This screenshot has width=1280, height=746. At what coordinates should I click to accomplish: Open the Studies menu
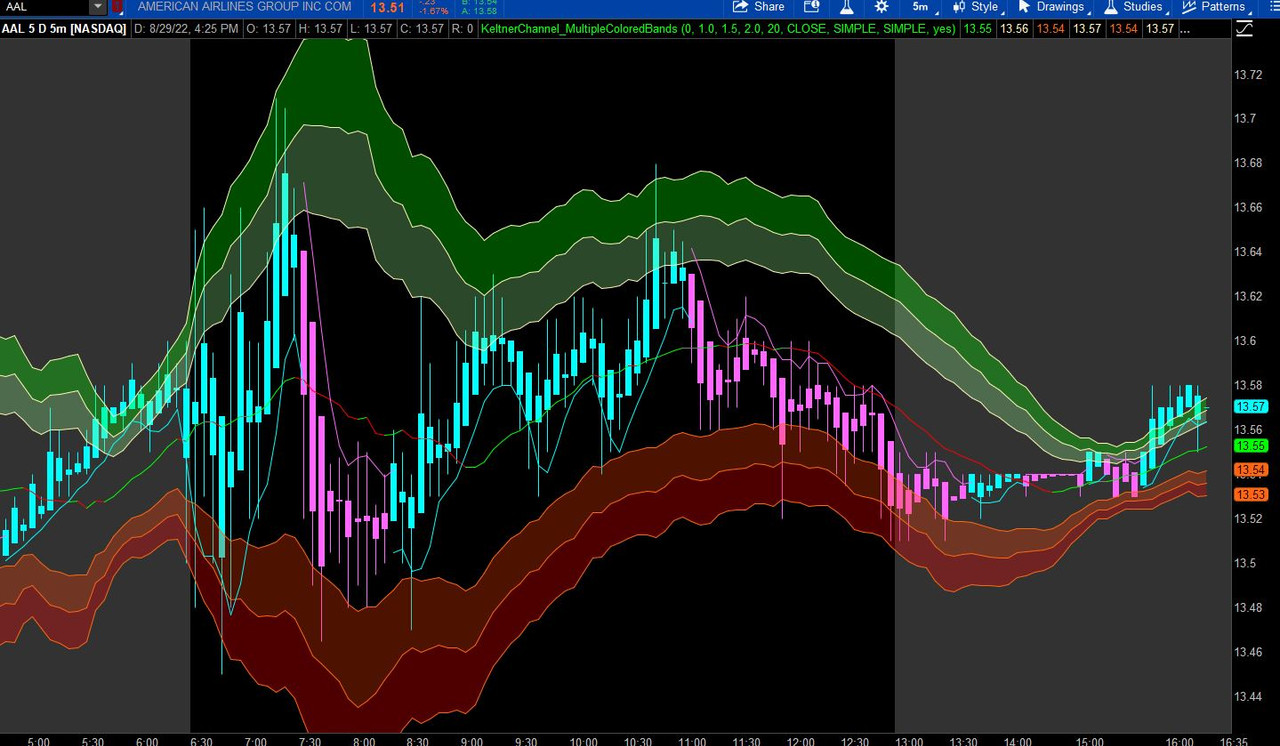(1136, 7)
